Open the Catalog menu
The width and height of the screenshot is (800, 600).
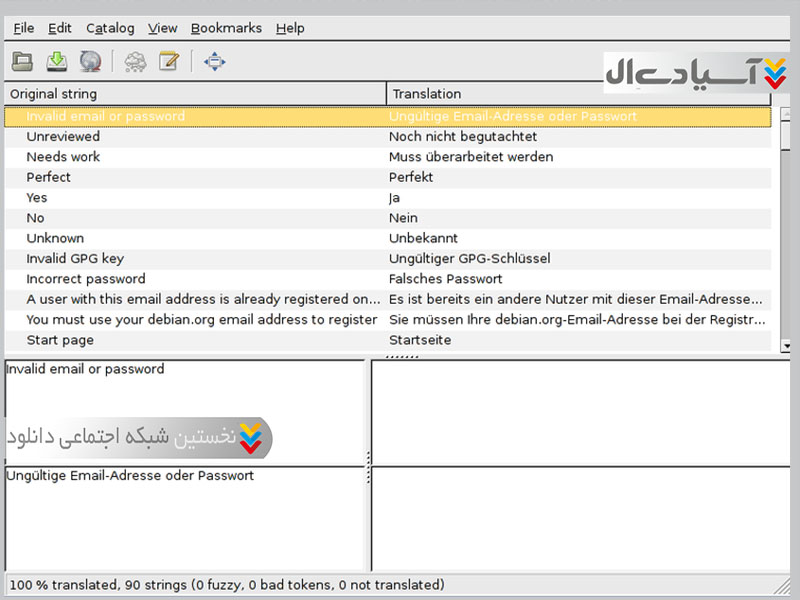109,28
